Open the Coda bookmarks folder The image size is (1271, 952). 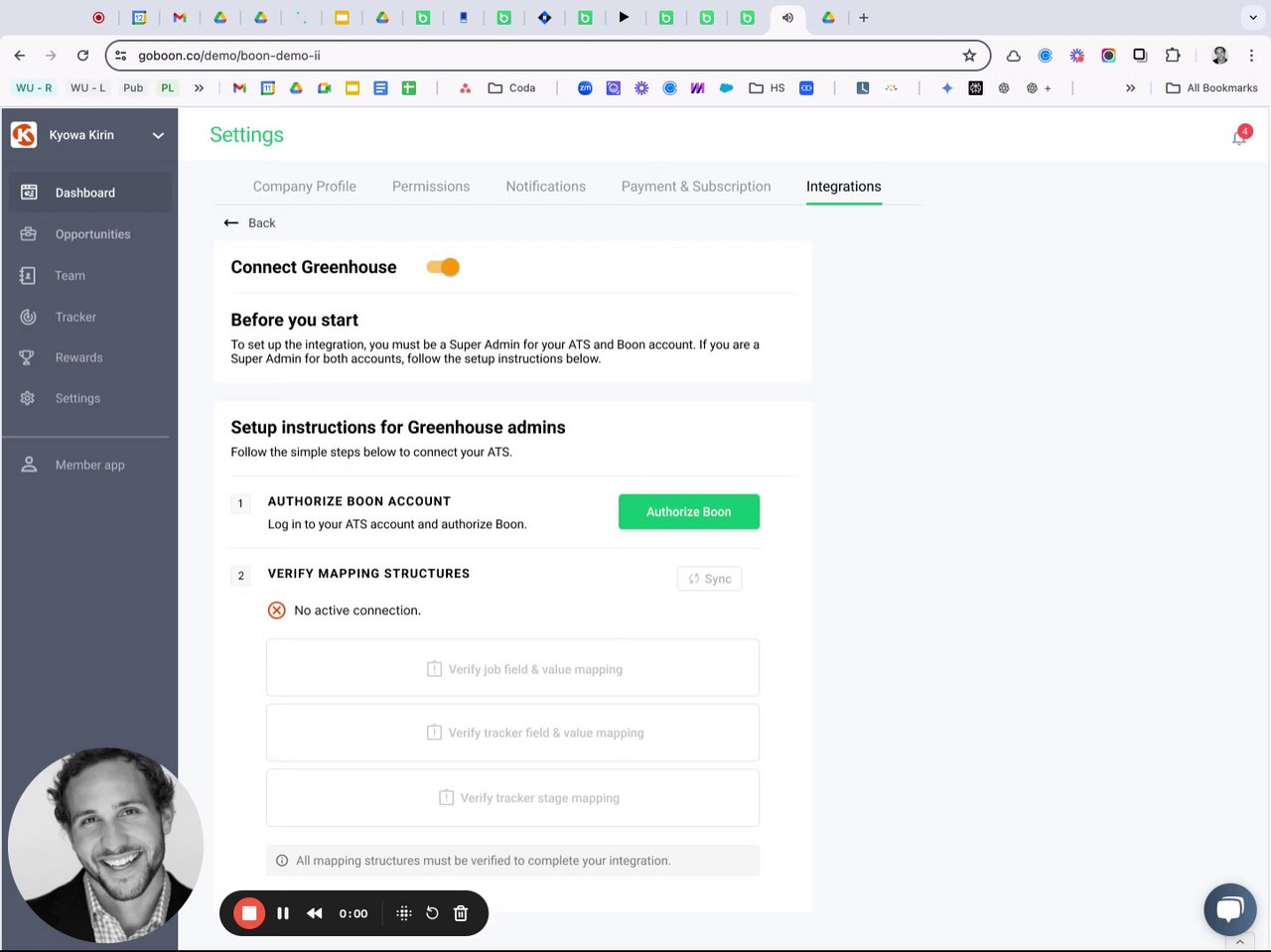pos(512,87)
